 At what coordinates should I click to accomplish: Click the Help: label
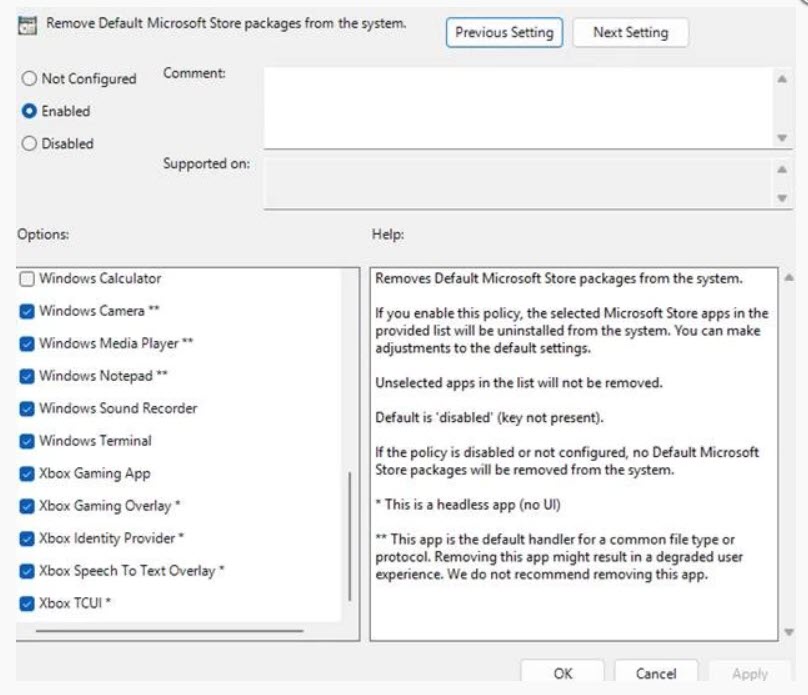pos(388,234)
